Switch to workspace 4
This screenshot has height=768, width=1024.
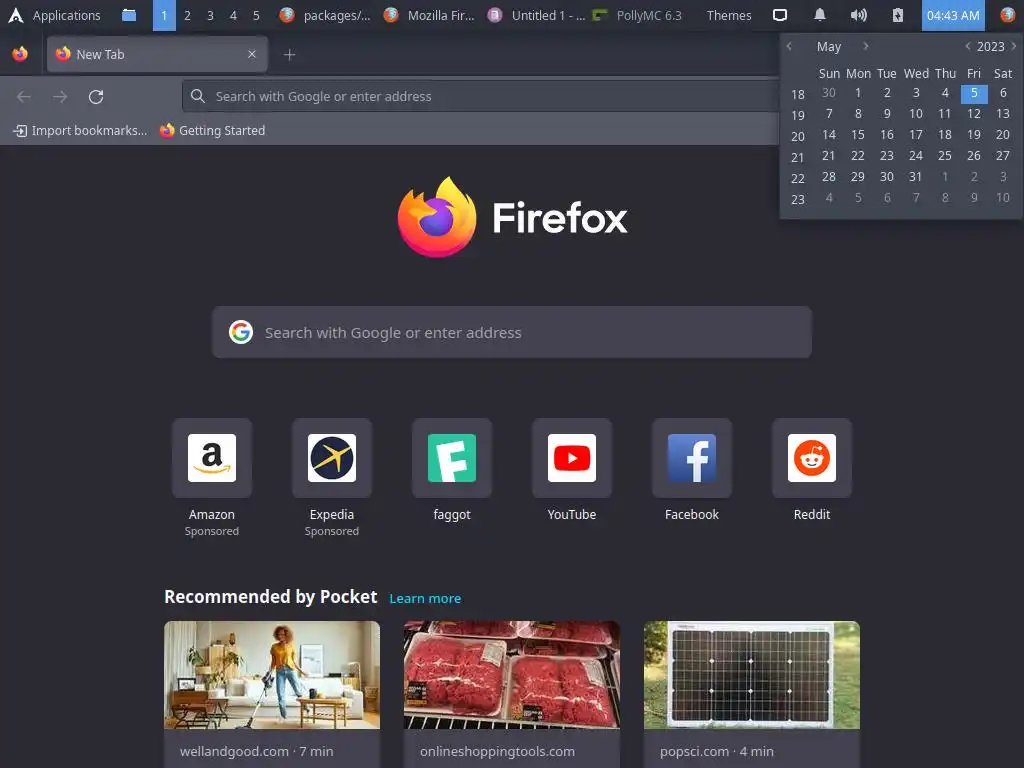[x=233, y=15]
